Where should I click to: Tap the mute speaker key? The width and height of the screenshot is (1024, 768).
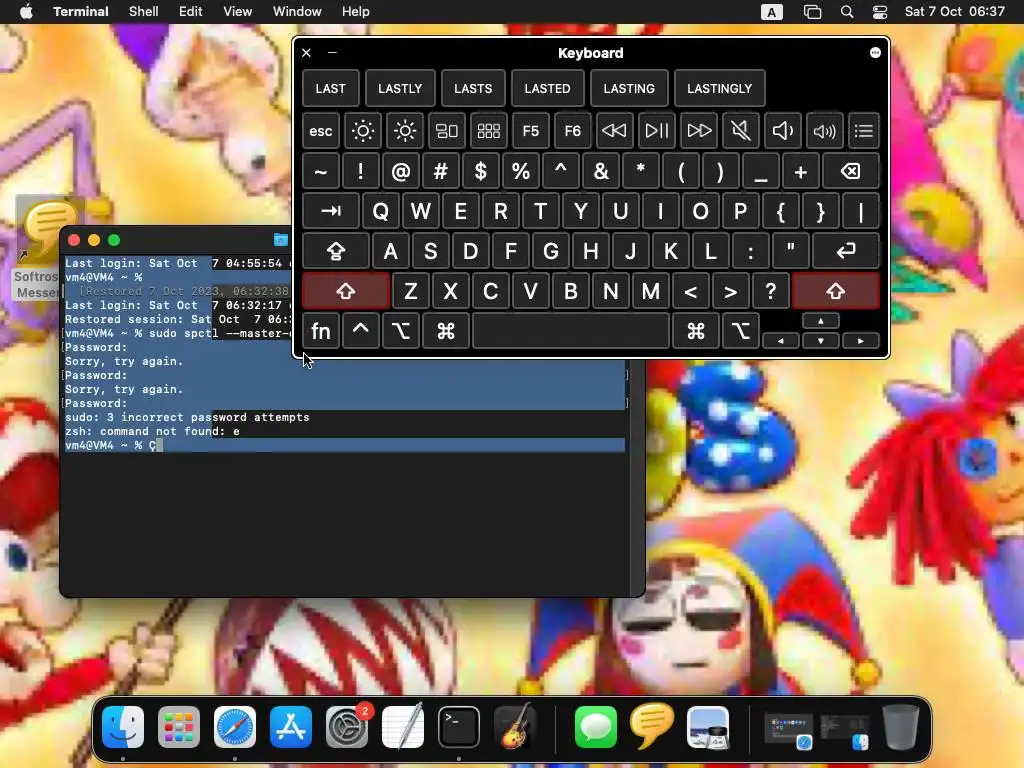click(x=741, y=131)
